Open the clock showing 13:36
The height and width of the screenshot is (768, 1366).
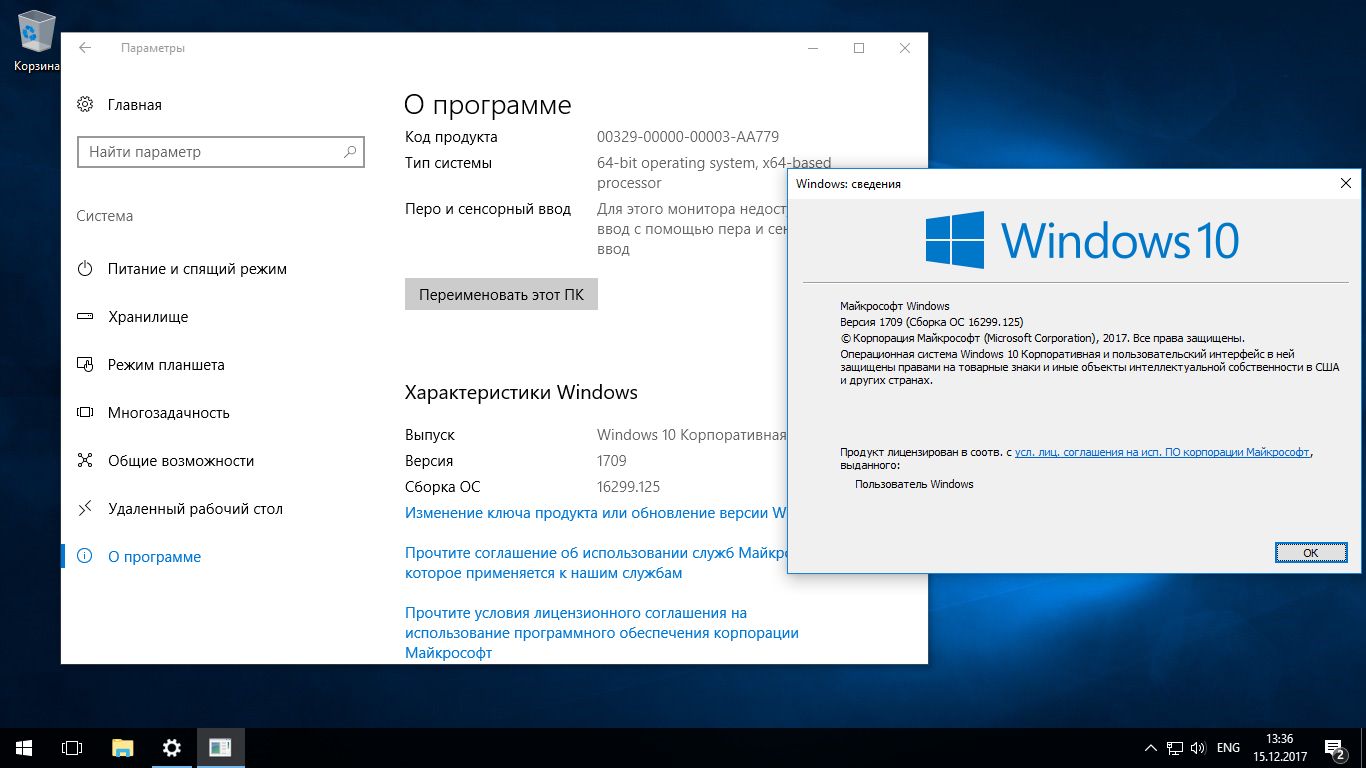tap(1278, 748)
